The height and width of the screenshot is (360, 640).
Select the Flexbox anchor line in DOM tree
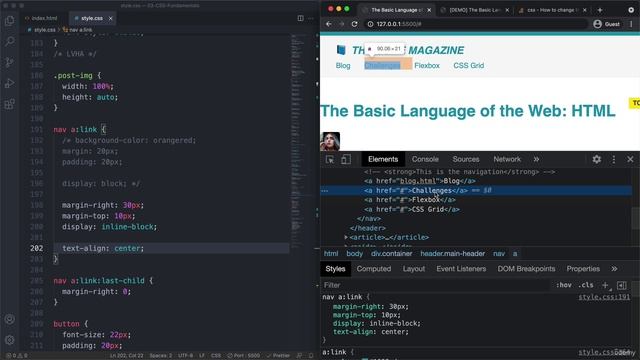pyautogui.click(x=410, y=200)
